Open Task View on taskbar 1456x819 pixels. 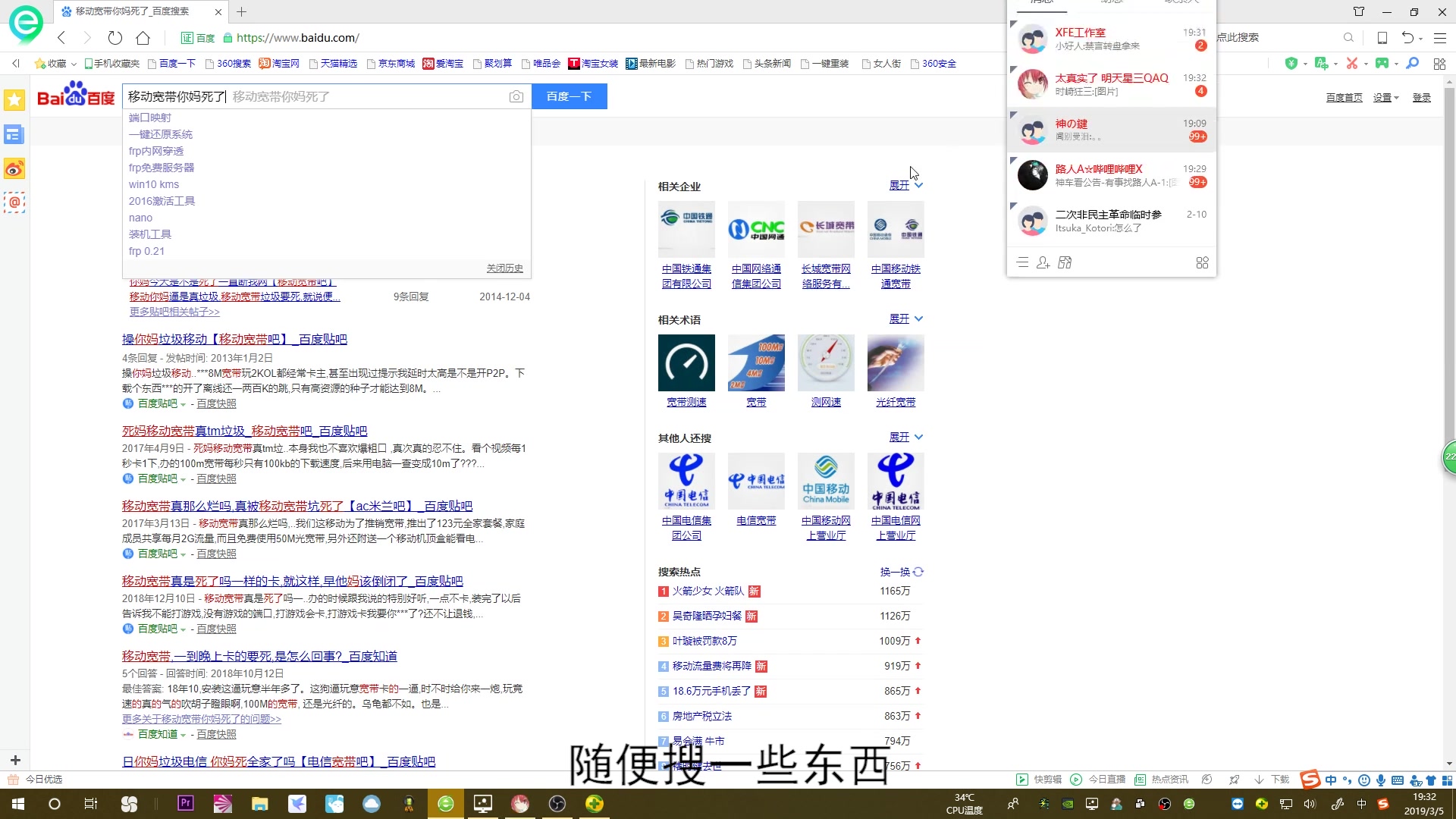tap(90, 804)
